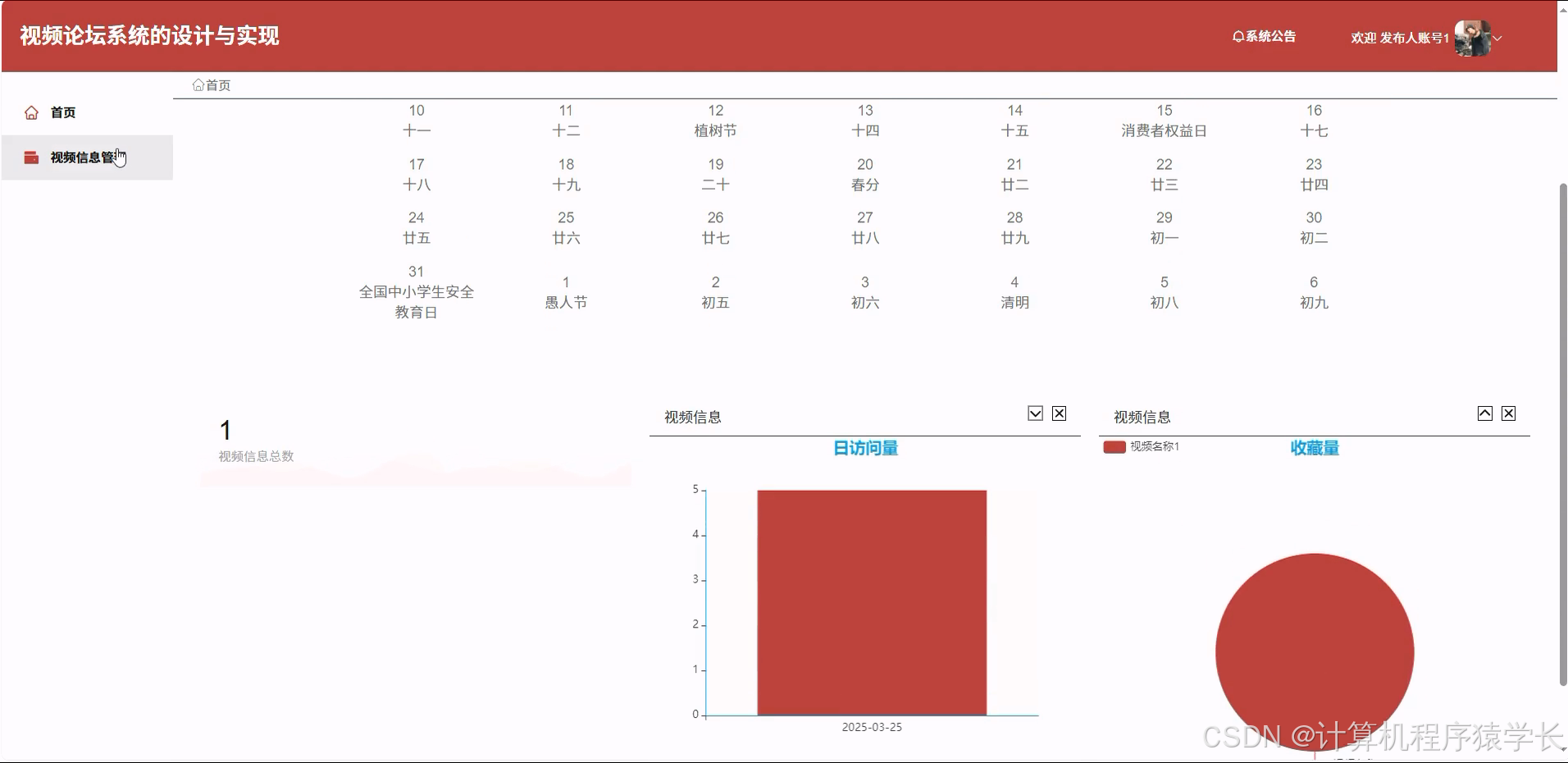This screenshot has width=1568, height=763.
Task: Close the 日访问量 video info panel
Action: click(x=1058, y=413)
